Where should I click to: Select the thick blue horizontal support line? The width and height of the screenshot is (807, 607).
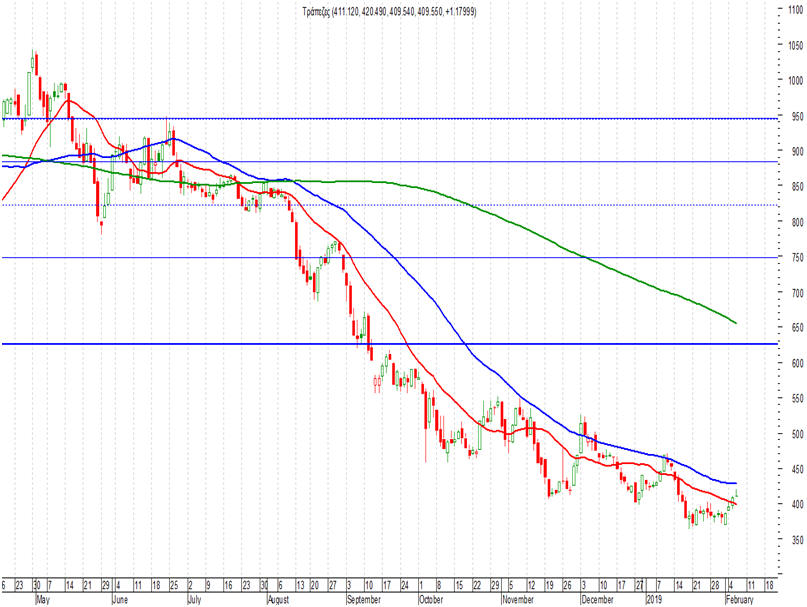pos(389,344)
